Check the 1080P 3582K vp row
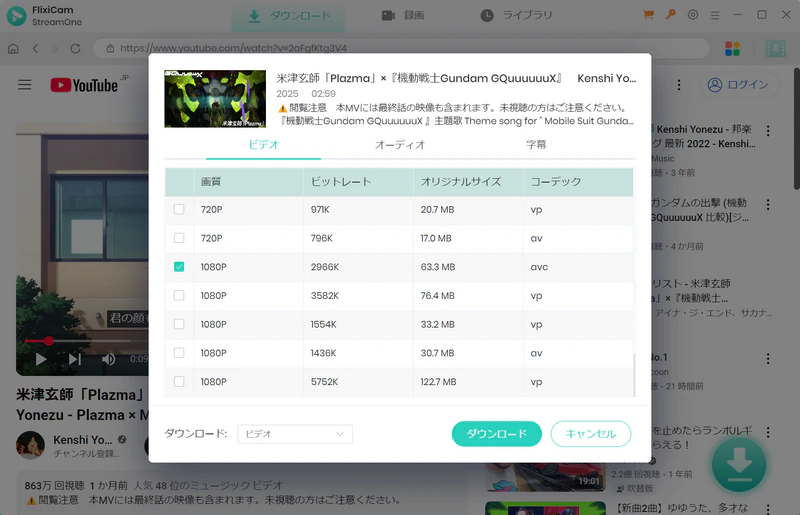Image resolution: width=800 pixels, height=515 pixels. click(x=179, y=296)
